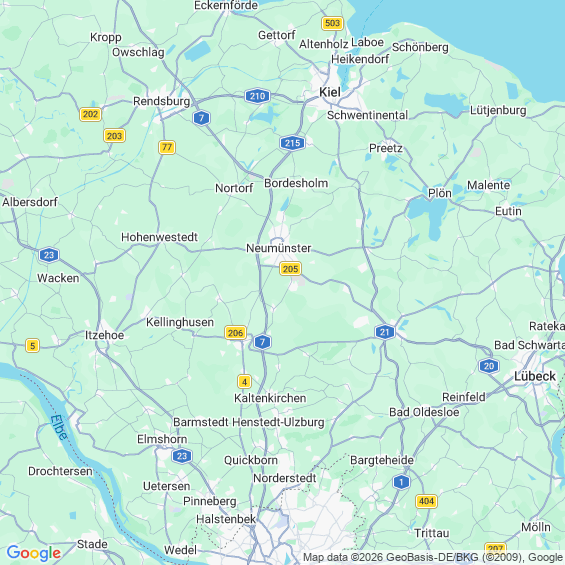This screenshot has width=565, height=565.
Task: Select the B 205 road marker
Action: point(290,269)
